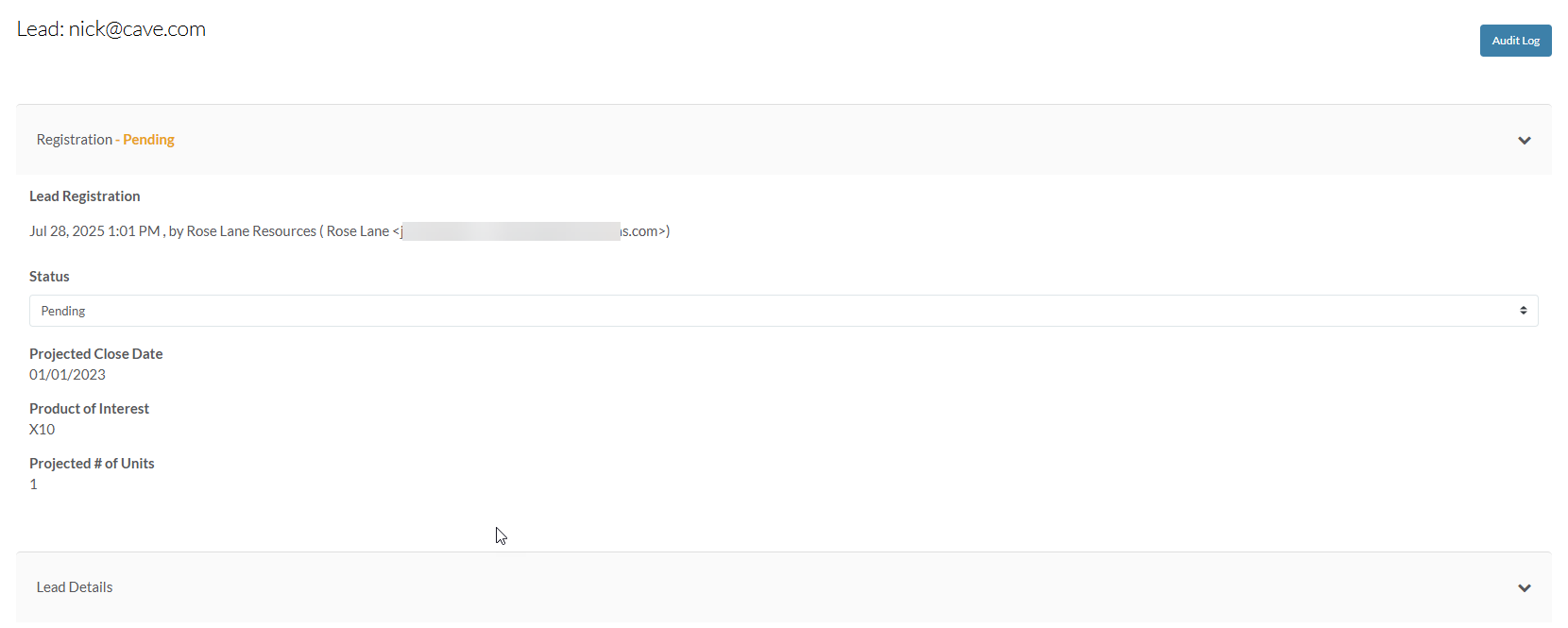Click the Status field label
1568x628 pixels.
(x=49, y=277)
